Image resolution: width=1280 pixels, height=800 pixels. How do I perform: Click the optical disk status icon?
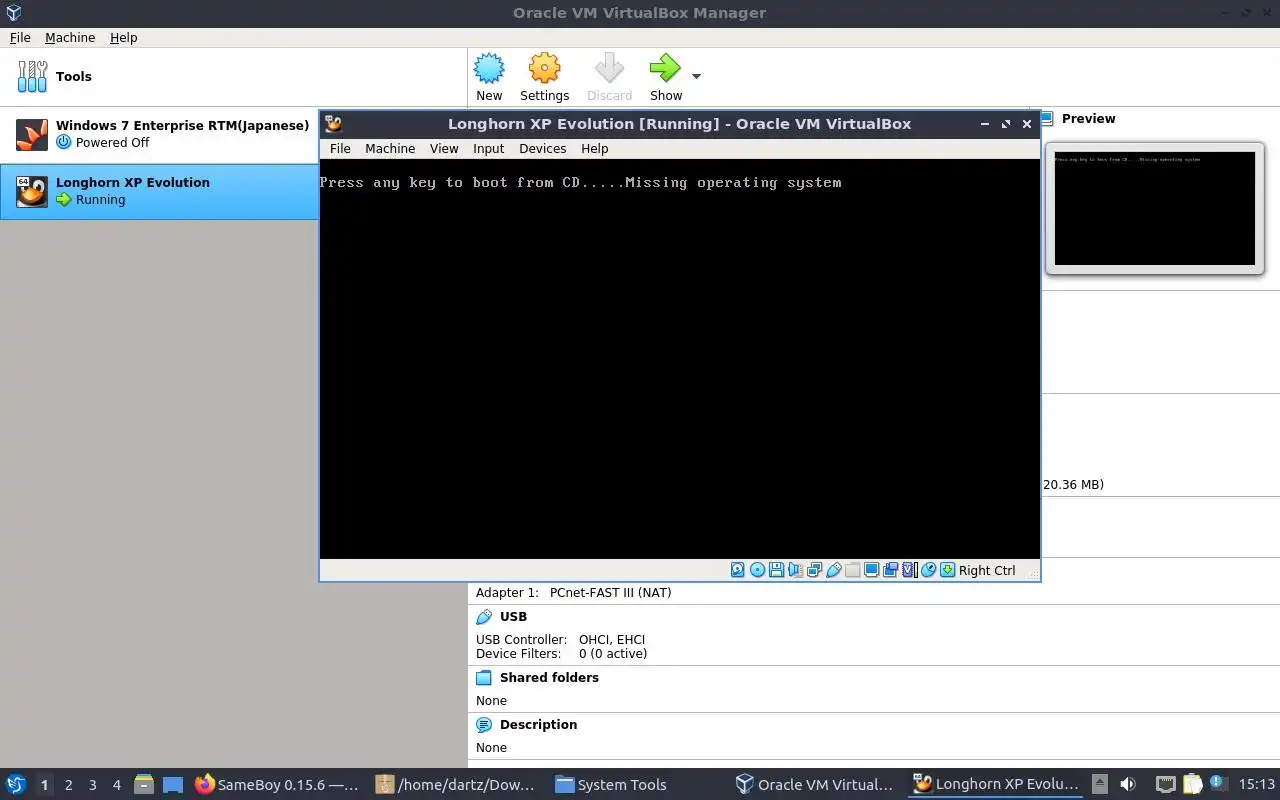pyautogui.click(x=757, y=570)
